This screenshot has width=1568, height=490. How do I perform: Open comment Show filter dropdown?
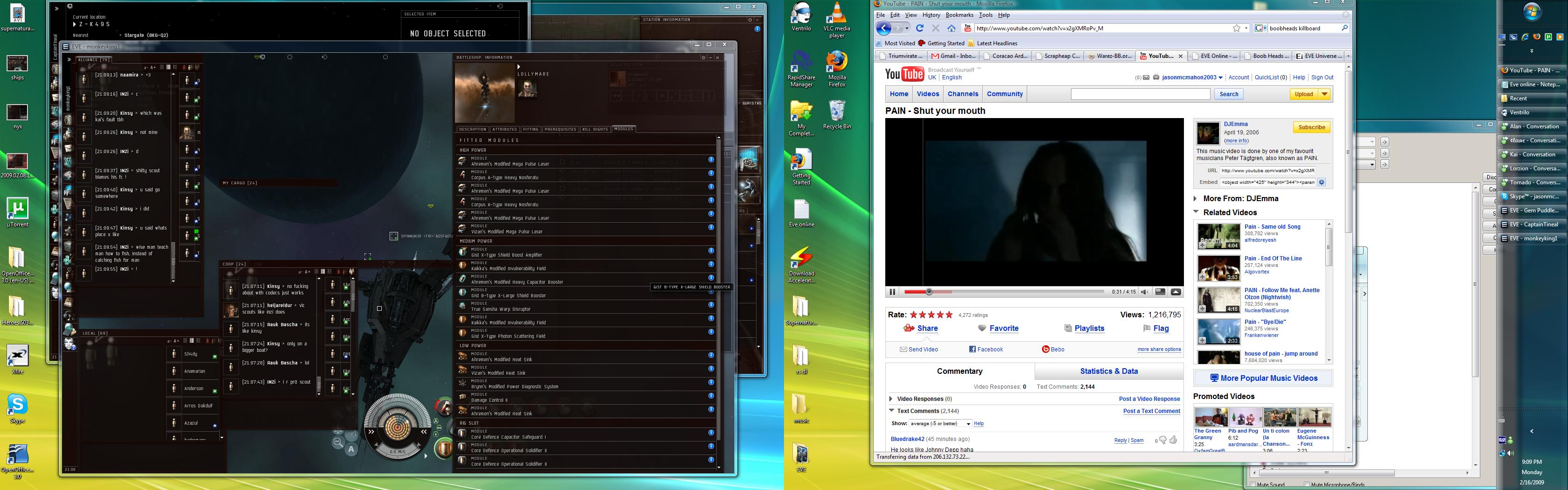[x=940, y=424]
